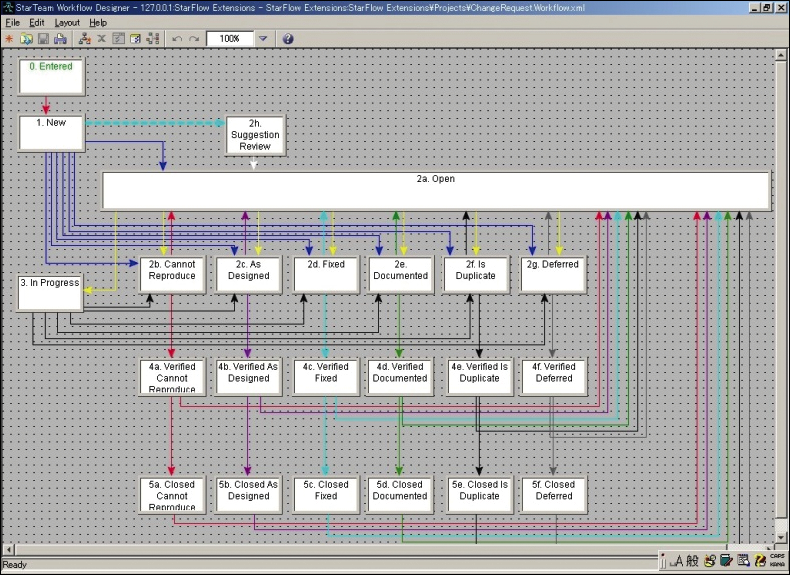The width and height of the screenshot is (790, 575).
Task: Open the Layout menu
Action: click(x=67, y=23)
